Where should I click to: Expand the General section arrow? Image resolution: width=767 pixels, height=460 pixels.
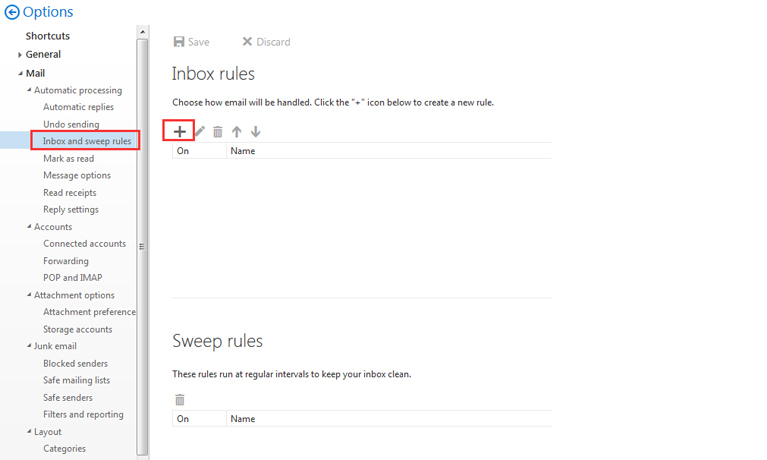tap(20, 55)
